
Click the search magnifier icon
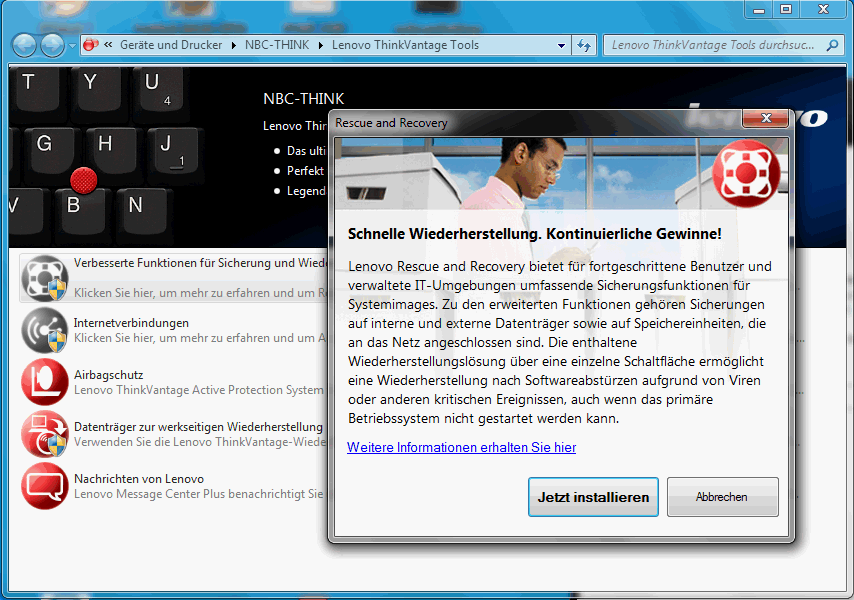tap(832, 45)
